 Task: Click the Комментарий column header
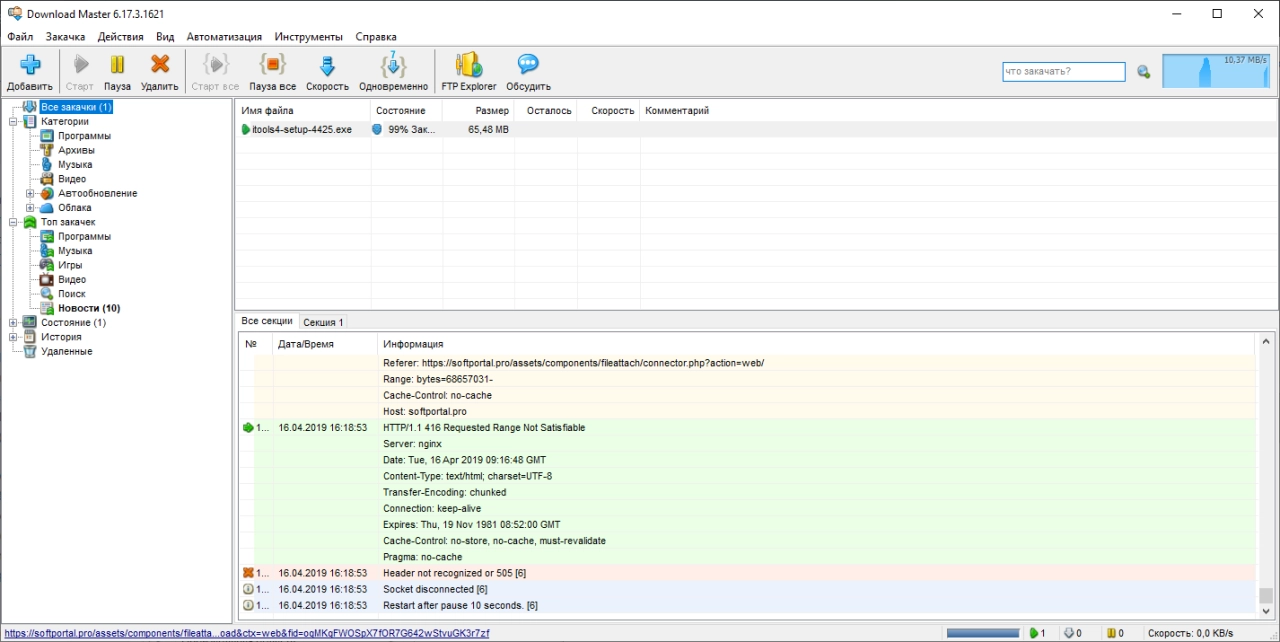point(958,110)
